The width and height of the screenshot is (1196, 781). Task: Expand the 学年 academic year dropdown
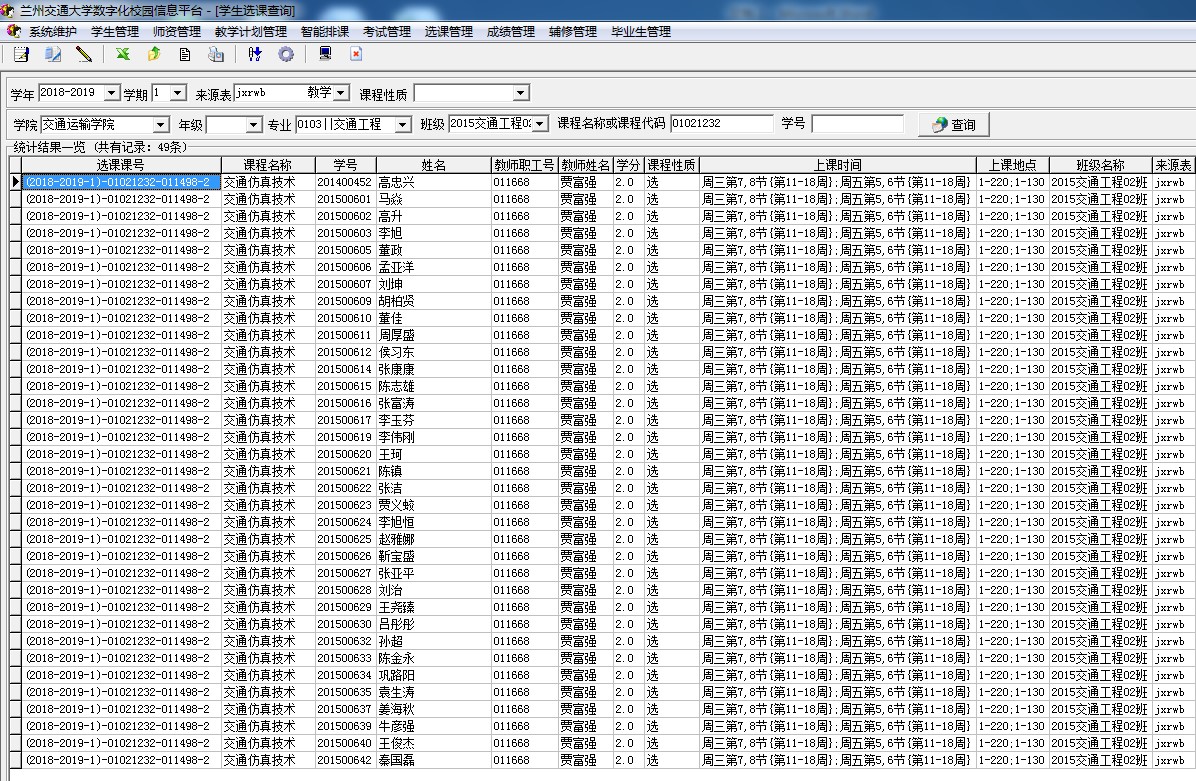[x=111, y=93]
